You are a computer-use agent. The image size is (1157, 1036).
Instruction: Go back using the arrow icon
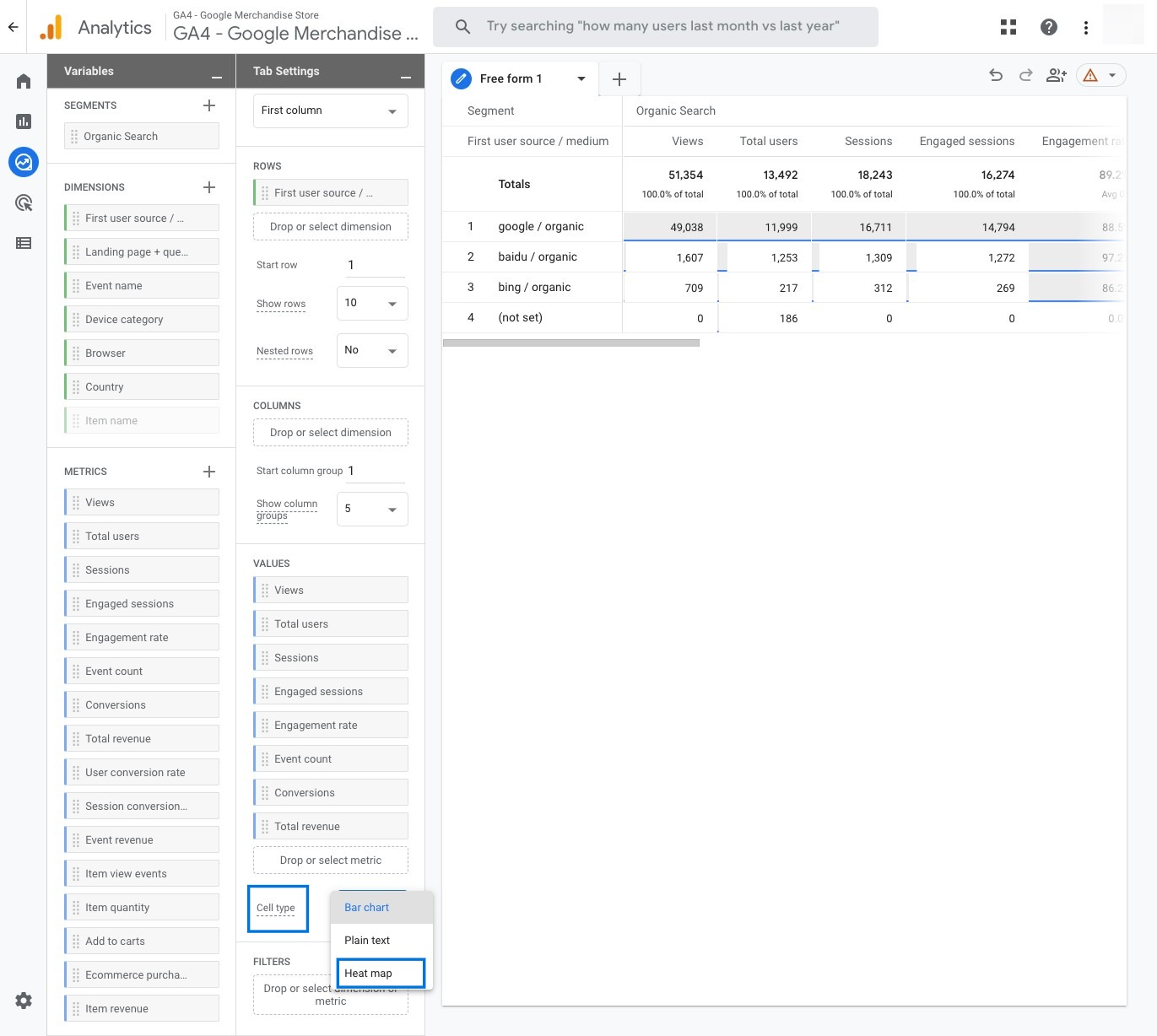(13, 27)
